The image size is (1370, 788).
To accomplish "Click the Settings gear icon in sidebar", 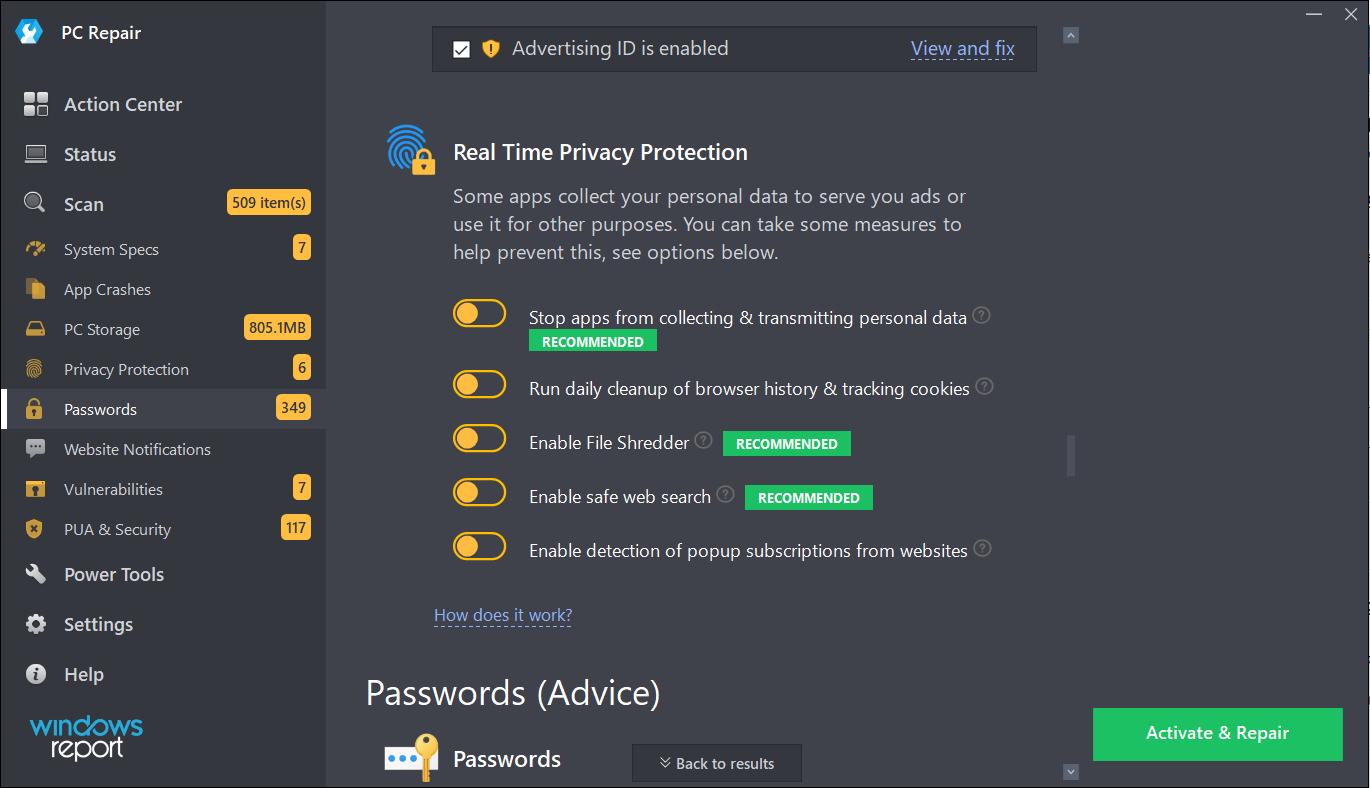I will (36, 624).
